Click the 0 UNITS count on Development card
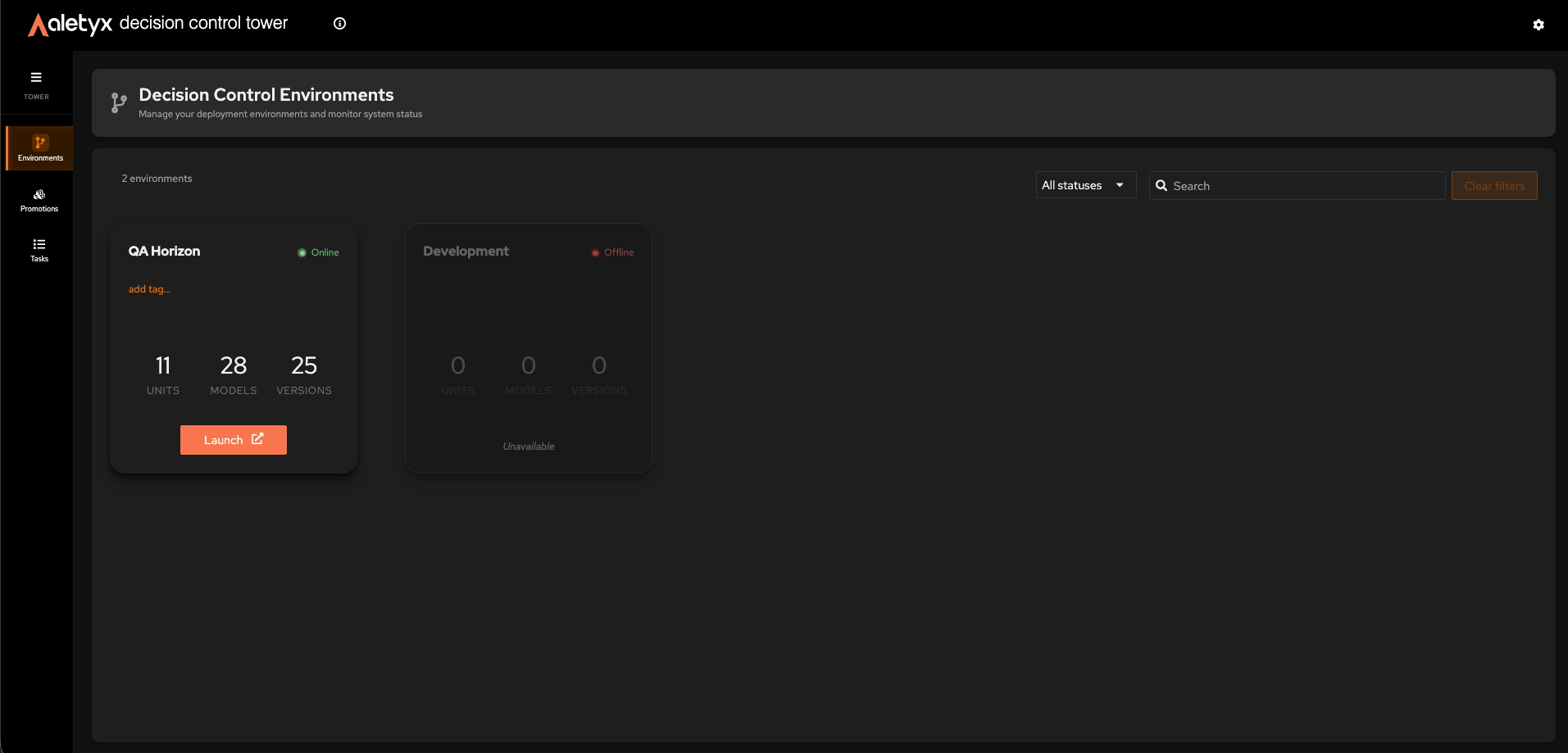Image resolution: width=1568 pixels, height=753 pixels. pos(458,374)
